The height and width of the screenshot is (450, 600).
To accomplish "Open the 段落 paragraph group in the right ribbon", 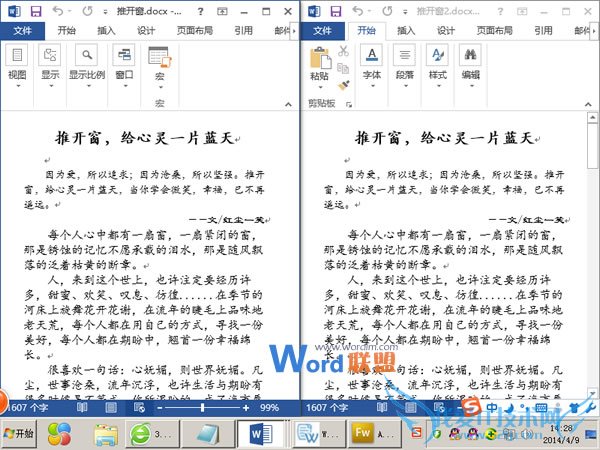I will [x=405, y=66].
